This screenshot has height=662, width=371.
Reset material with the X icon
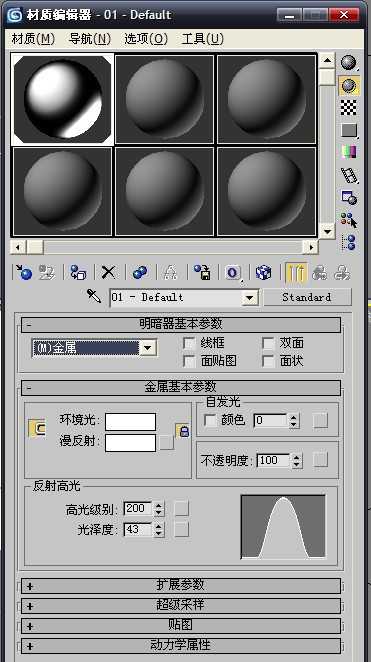click(x=108, y=273)
